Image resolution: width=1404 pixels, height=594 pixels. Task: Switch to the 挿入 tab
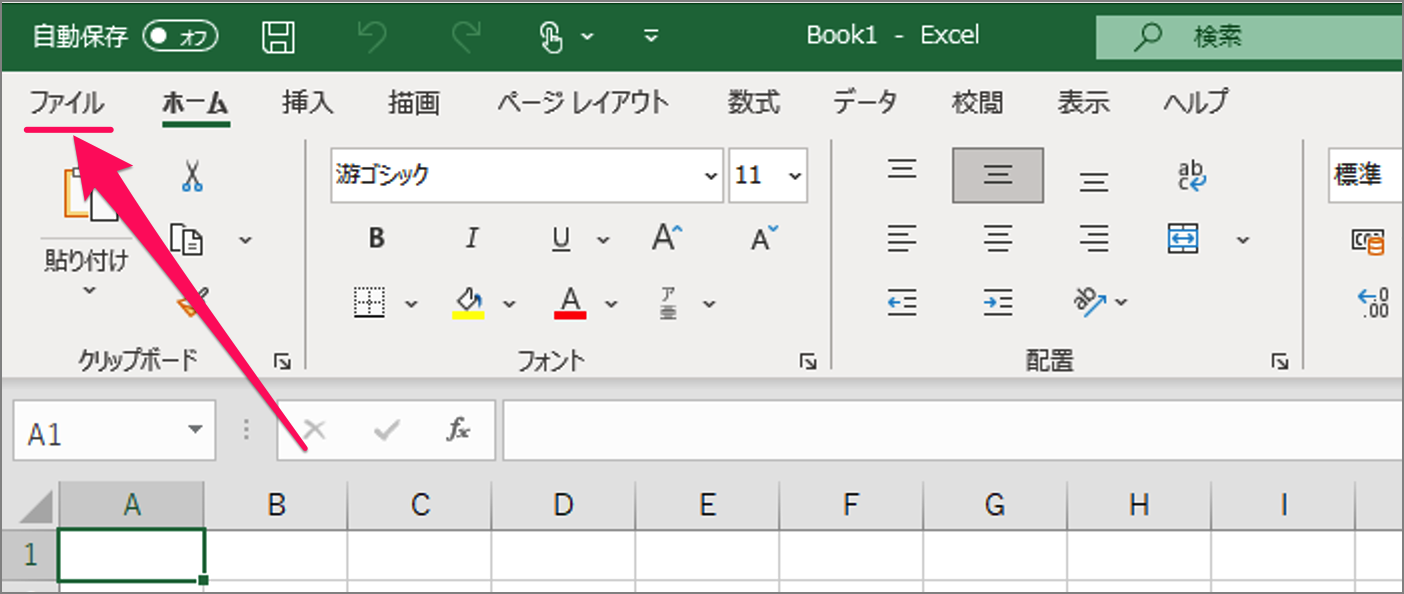(x=307, y=102)
